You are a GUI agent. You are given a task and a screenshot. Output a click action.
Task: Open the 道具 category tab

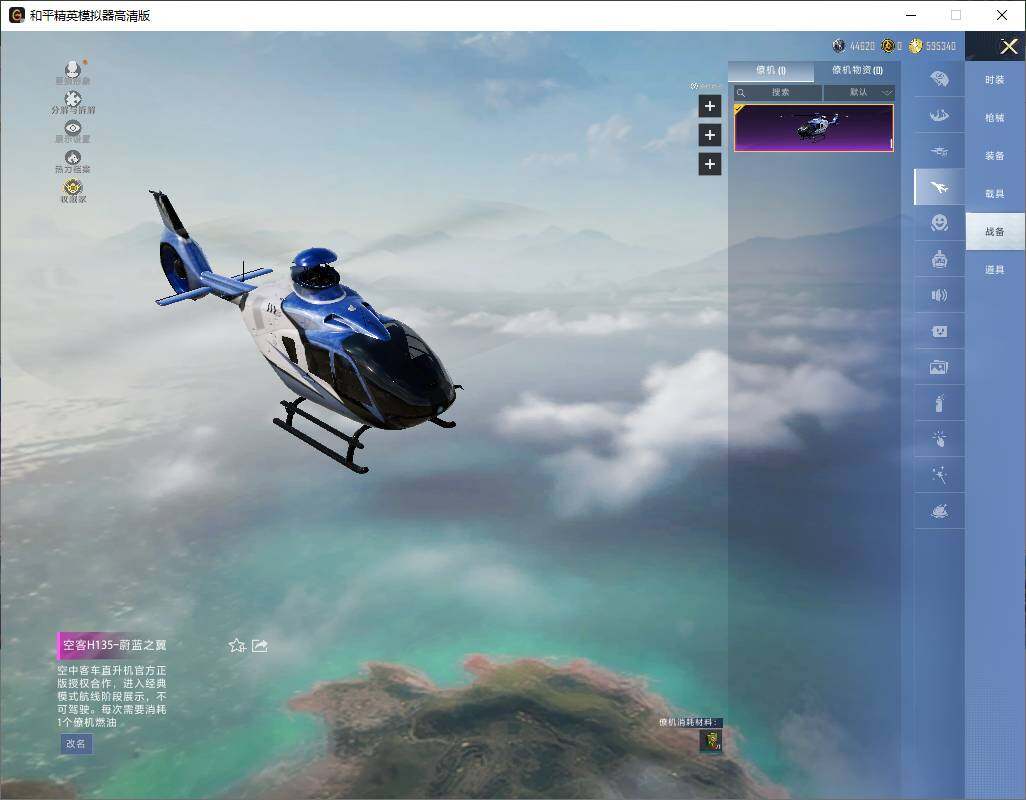click(x=995, y=270)
